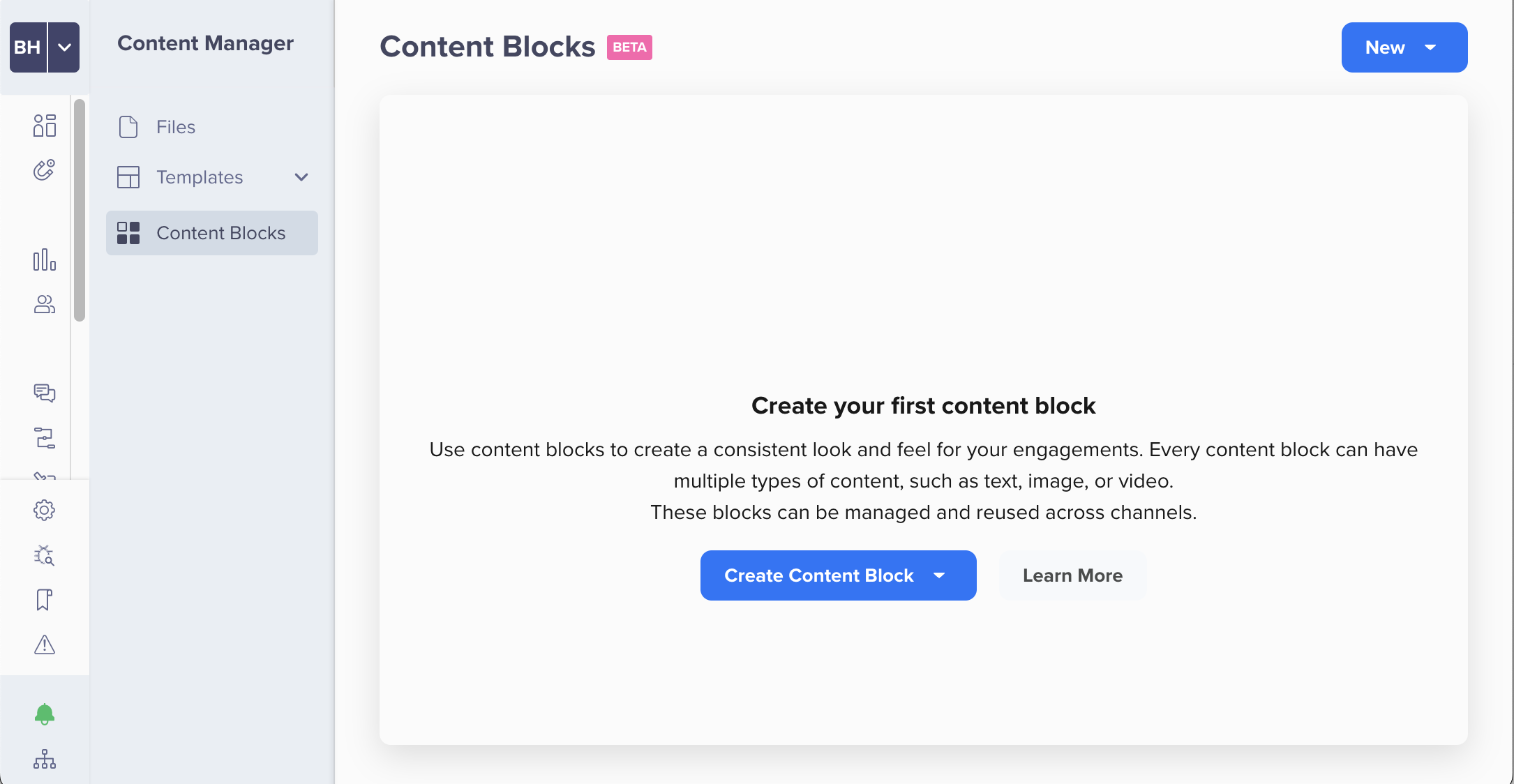
Task: Open the Bookmarks icon in sidebar
Action: coord(43,600)
